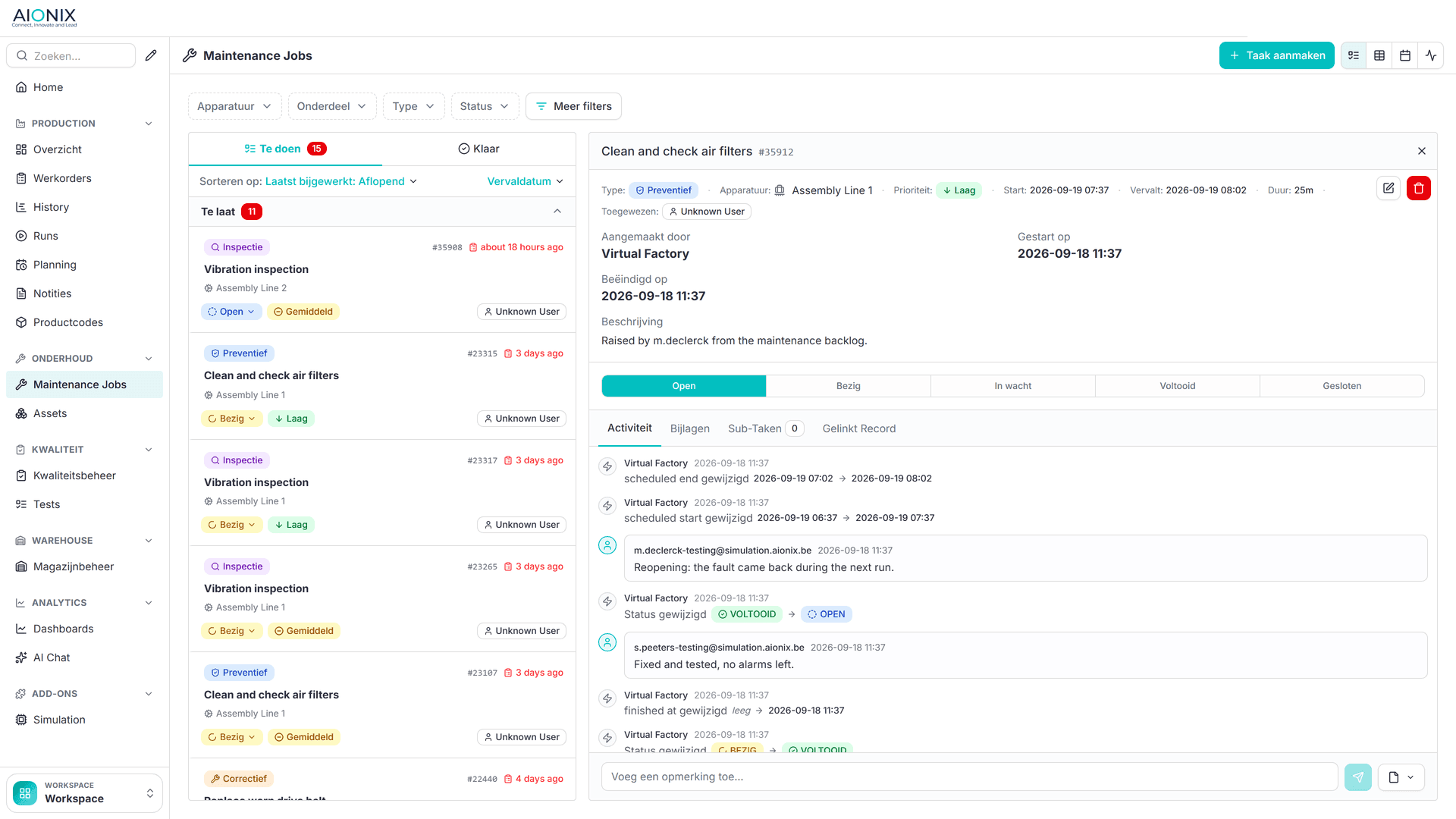1456x819 pixels.
Task: Open Runs in the sidebar
Action: [x=84, y=236]
